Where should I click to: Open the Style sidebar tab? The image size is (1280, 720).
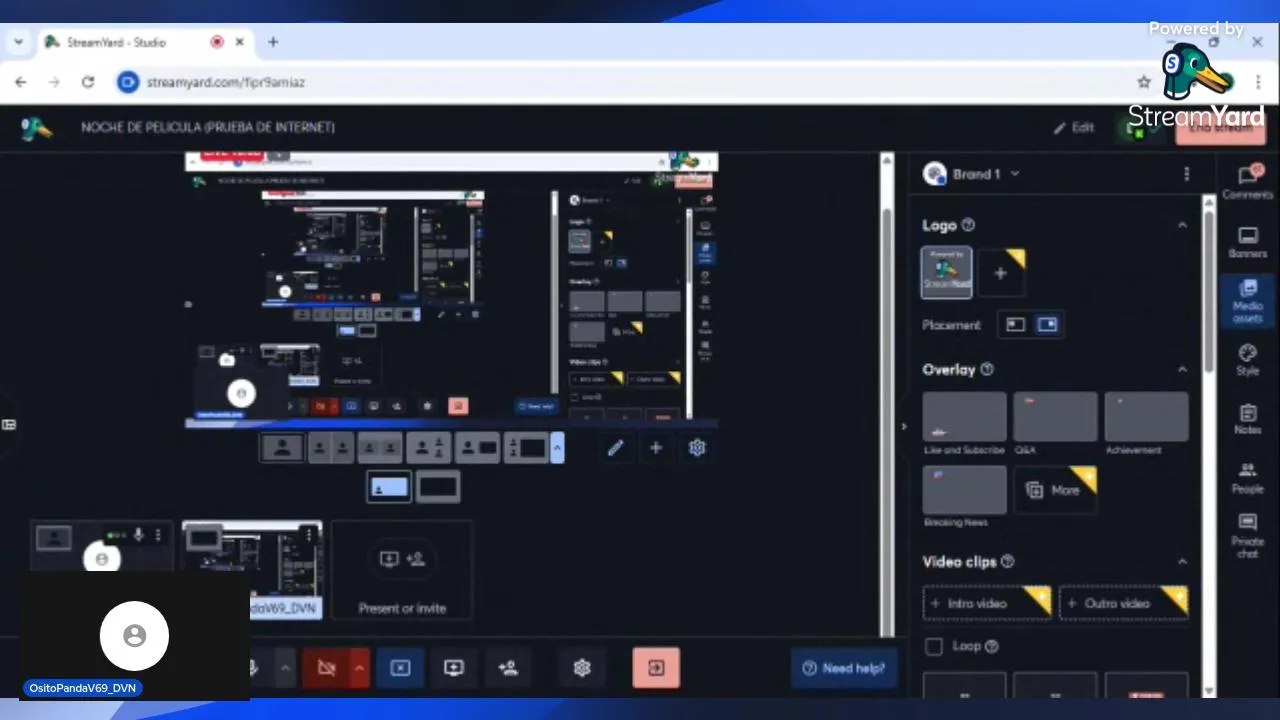point(1247,360)
